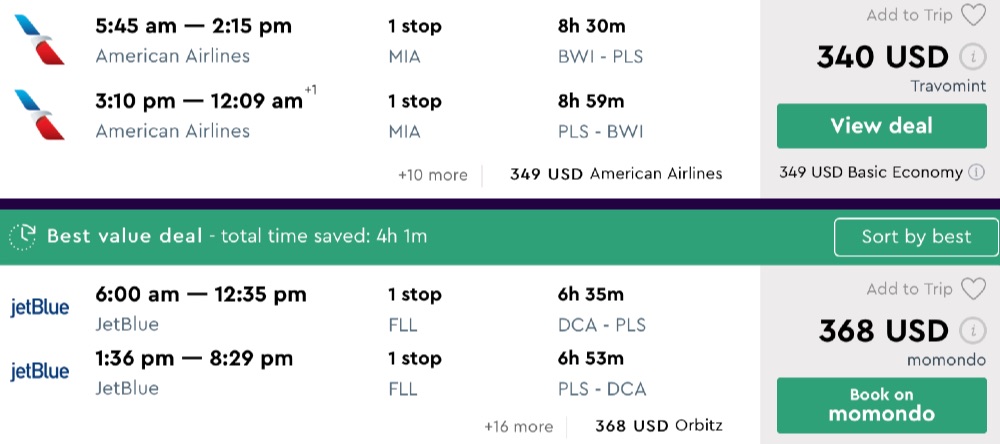Open info icon next to 368 USD price

click(968, 330)
